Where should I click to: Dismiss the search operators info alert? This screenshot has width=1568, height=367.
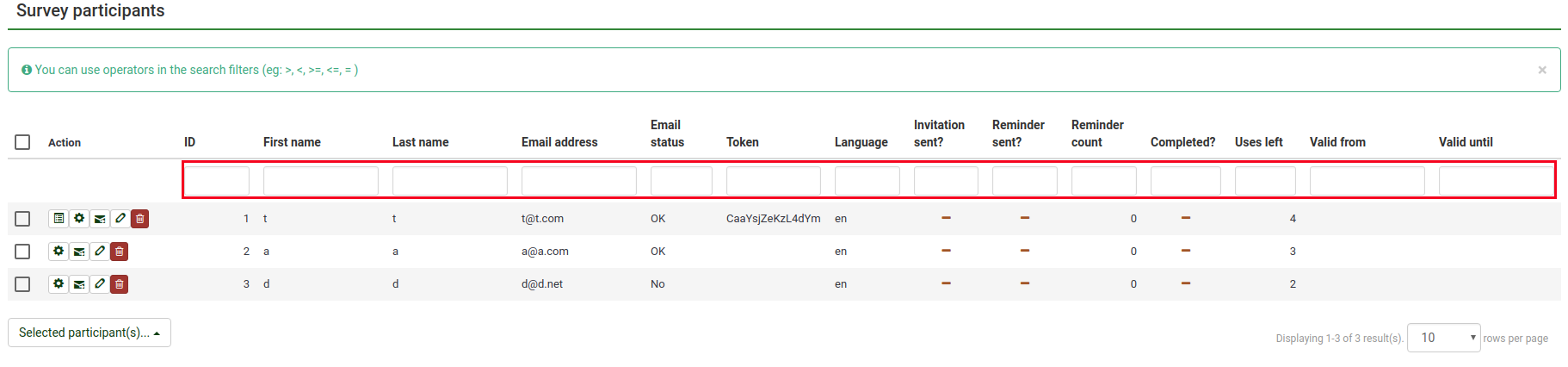[x=1542, y=70]
